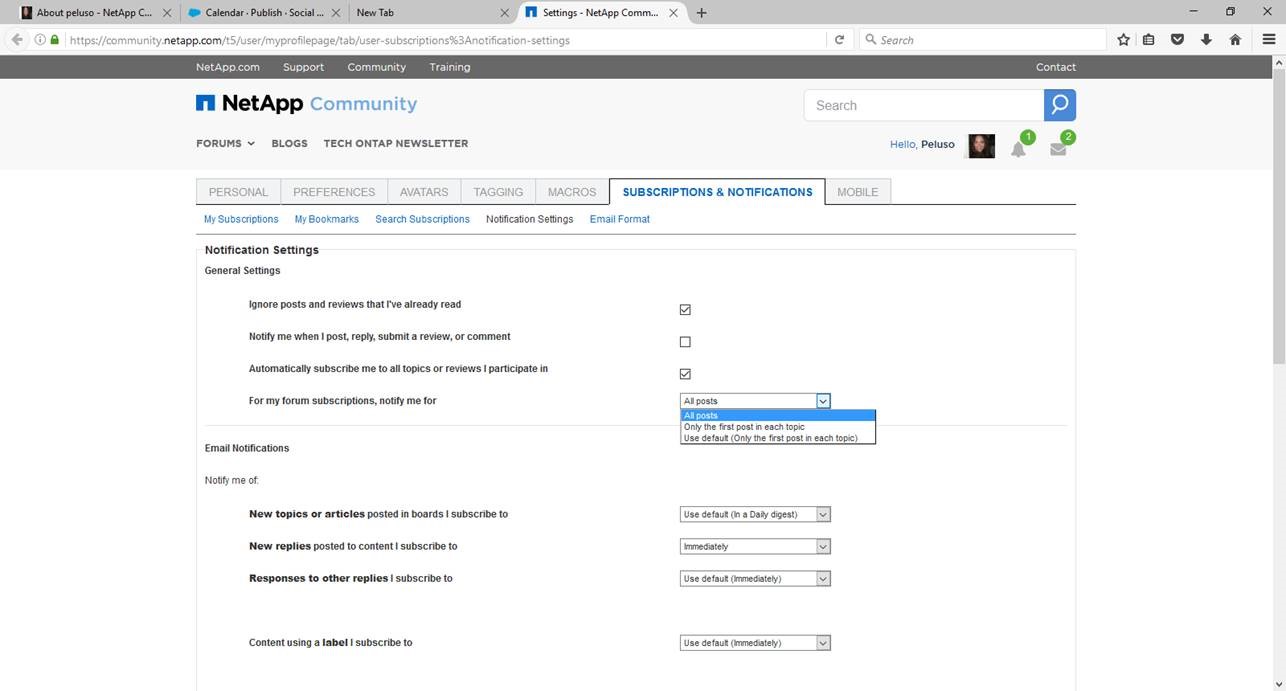Click the user avatar picture
The width and height of the screenshot is (1286, 691).
pos(981,146)
